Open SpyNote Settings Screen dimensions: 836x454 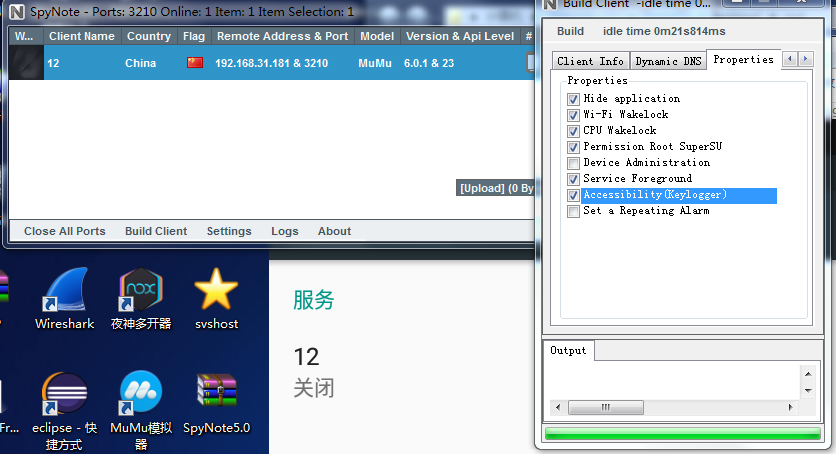click(229, 231)
